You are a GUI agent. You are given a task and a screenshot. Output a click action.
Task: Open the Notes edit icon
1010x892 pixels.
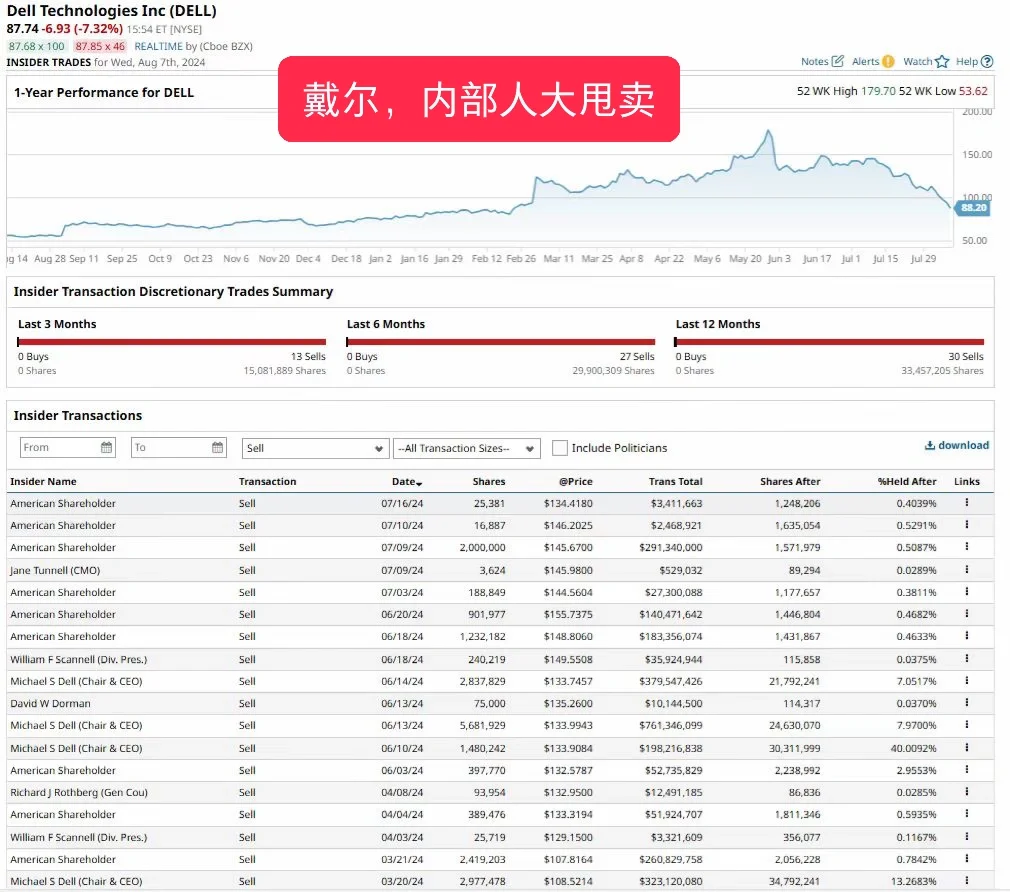837,61
